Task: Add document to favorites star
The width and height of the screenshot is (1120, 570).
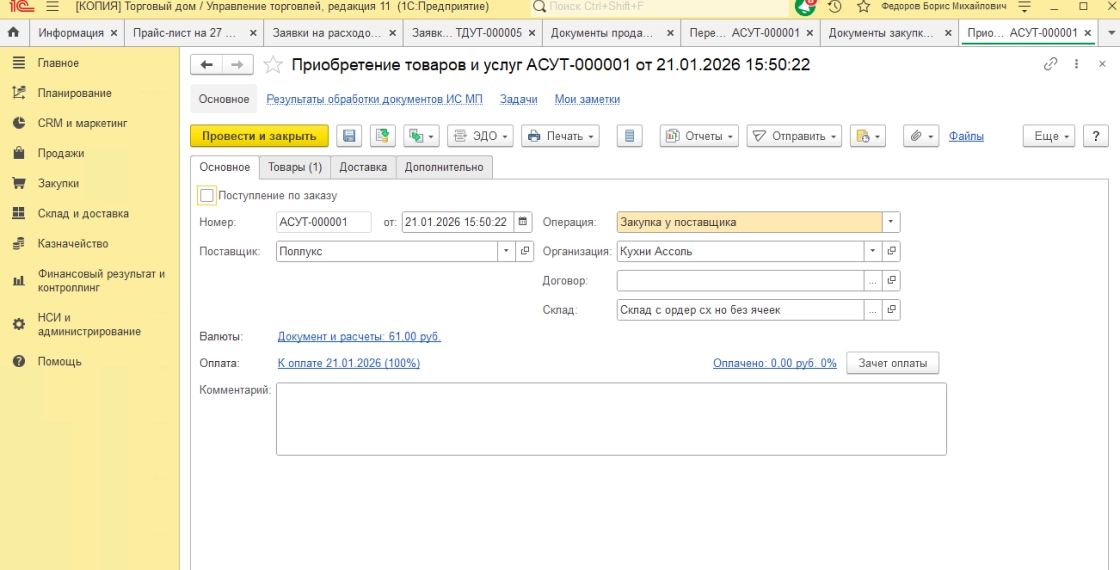Action: [x=273, y=65]
